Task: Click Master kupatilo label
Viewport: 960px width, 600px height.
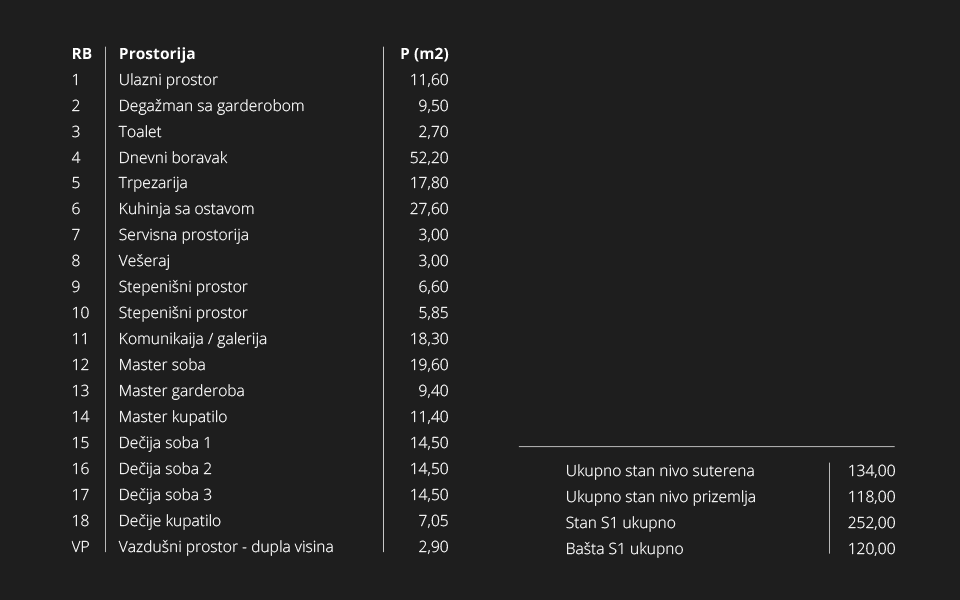Action: pyautogui.click(x=173, y=417)
